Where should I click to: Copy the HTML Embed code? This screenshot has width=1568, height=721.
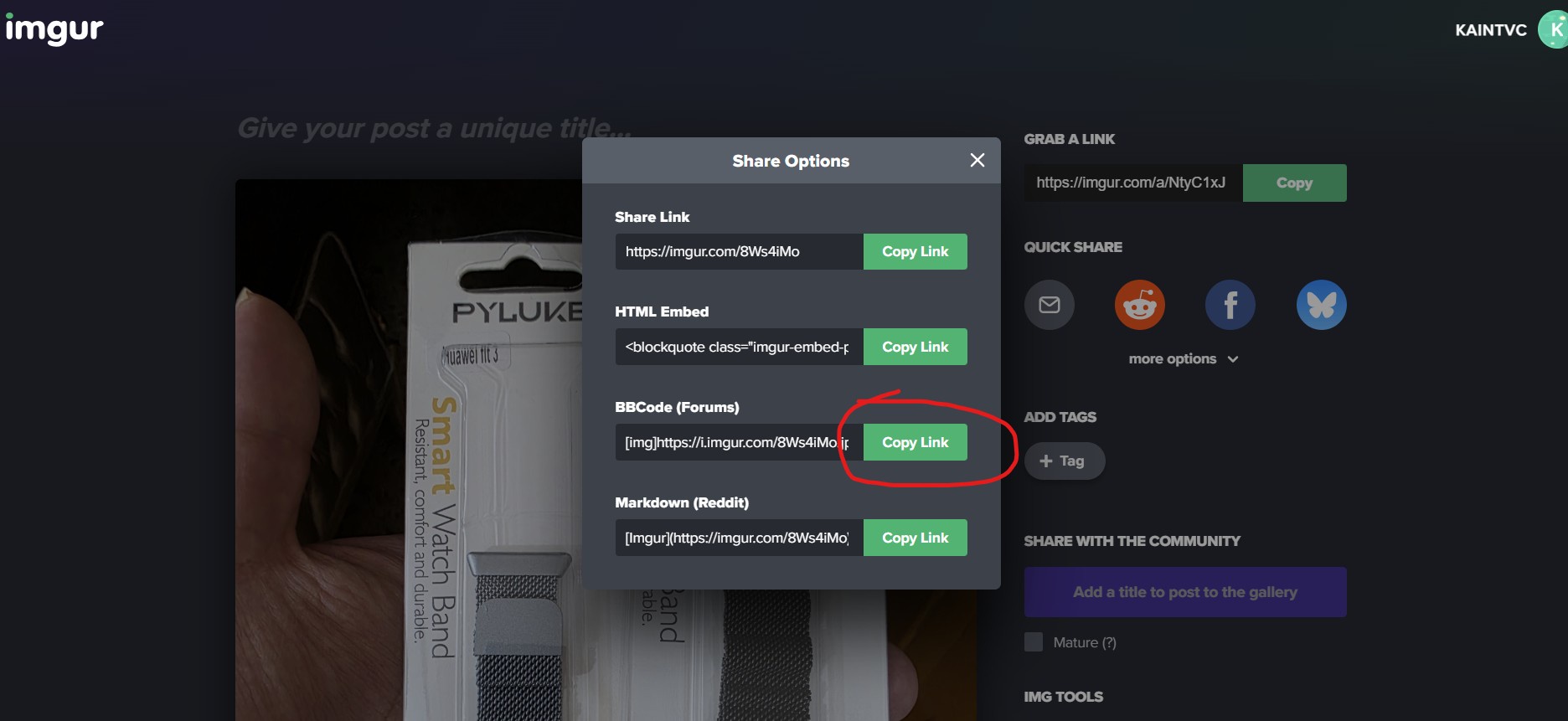click(916, 347)
